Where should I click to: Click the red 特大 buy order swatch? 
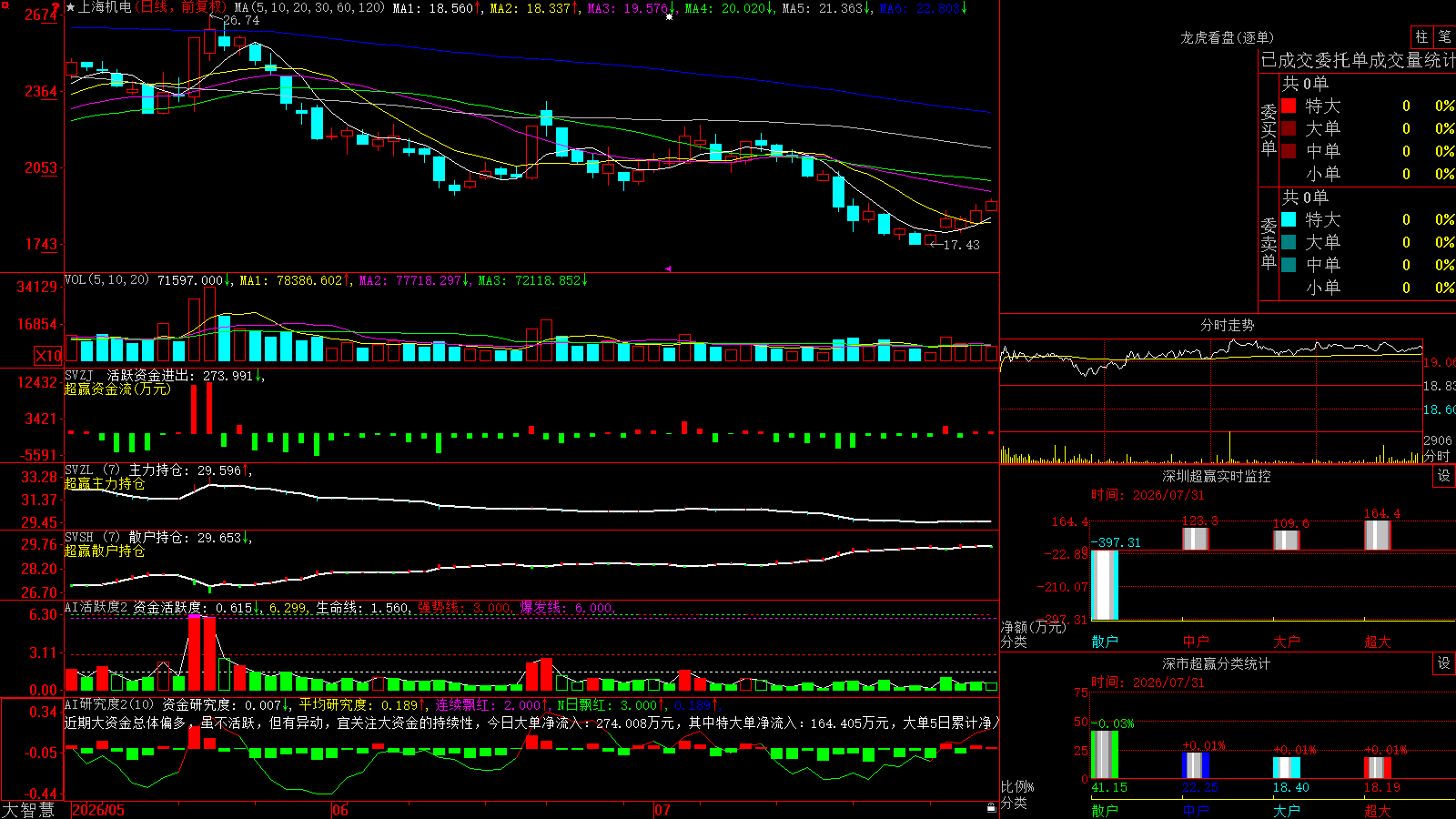[1289, 106]
